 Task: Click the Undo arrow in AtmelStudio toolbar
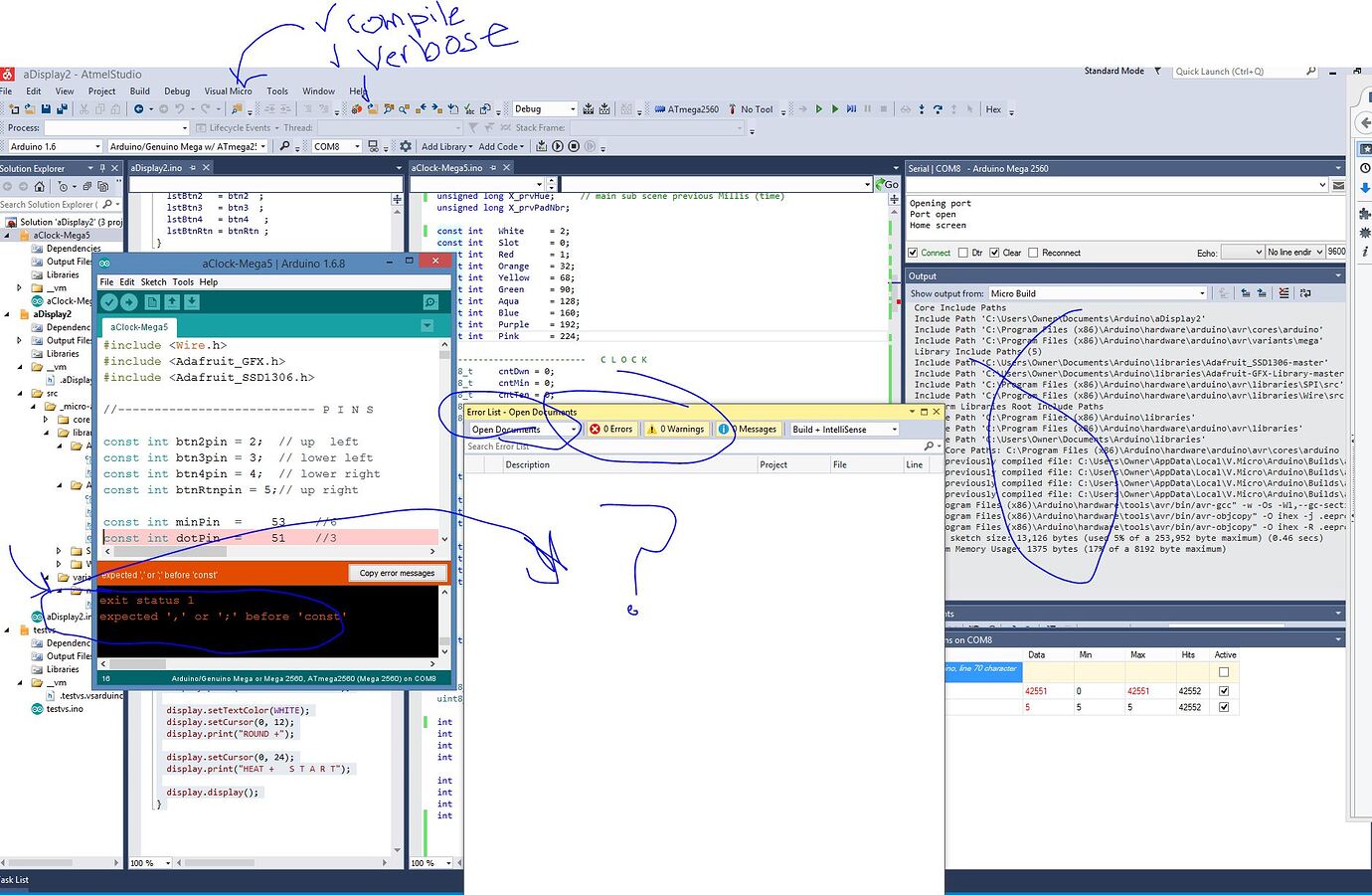point(180,109)
